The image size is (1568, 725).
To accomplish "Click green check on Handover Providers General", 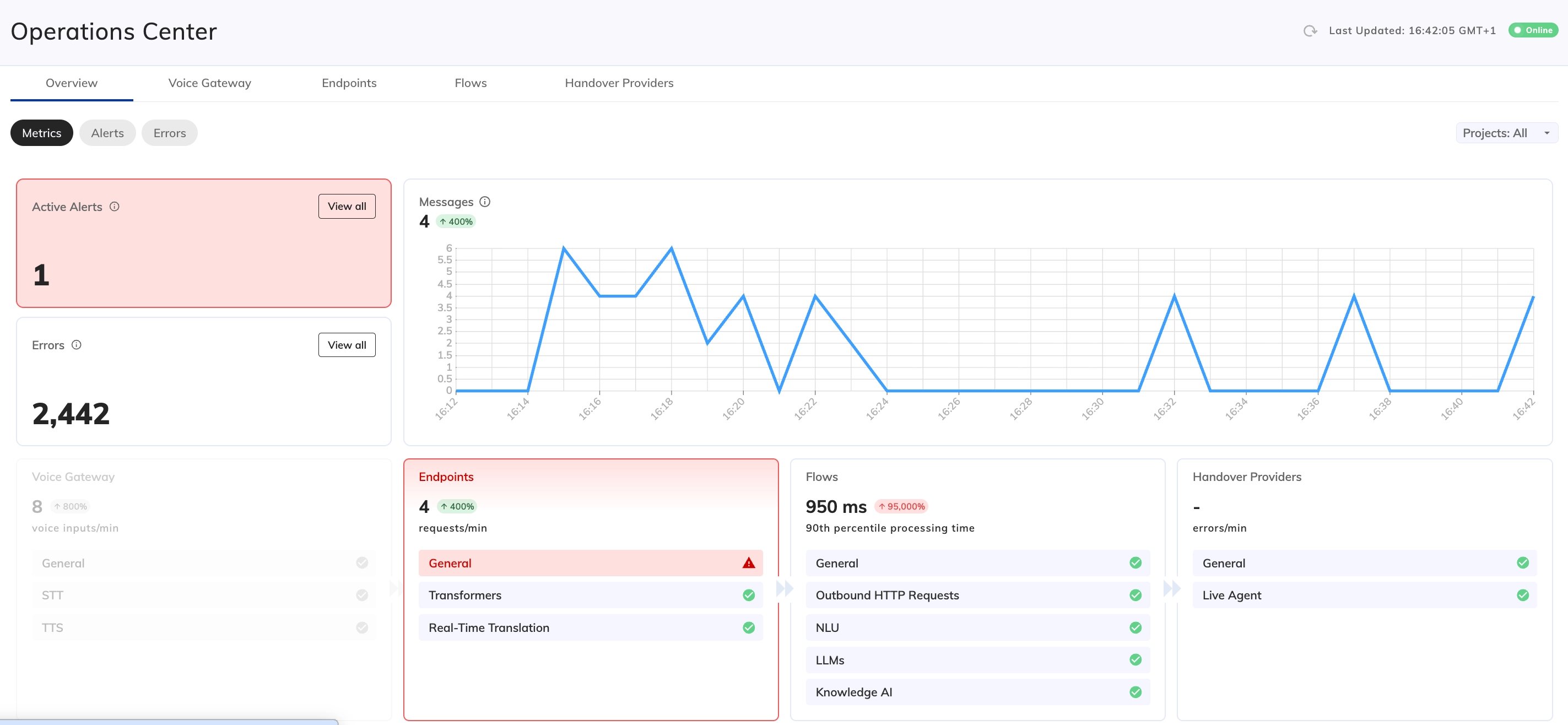I will coord(1522,563).
